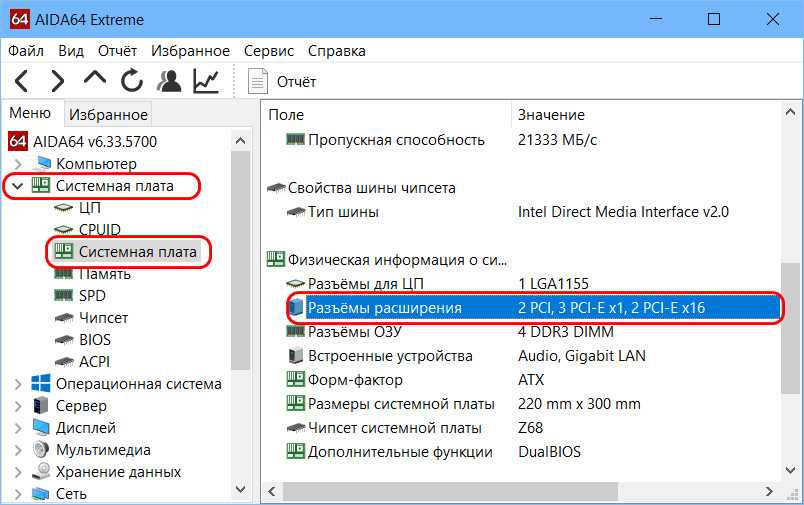Image resolution: width=804 pixels, height=505 pixels.
Task: Click the monitor icon next to Дисплей
Action: 41,428
